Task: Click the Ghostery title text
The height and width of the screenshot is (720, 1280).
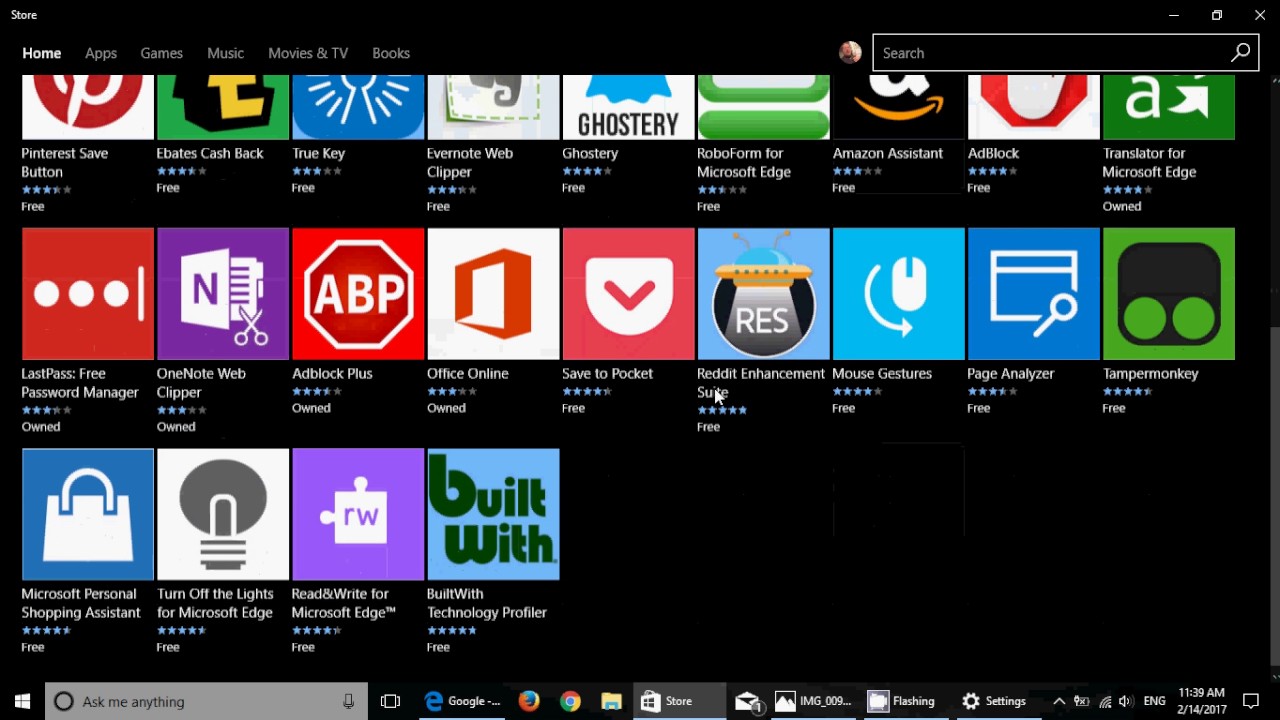Action: coord(590,153)
